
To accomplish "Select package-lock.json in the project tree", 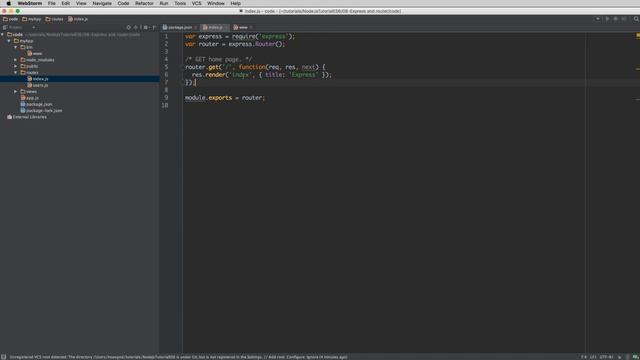I will [41, 111].
